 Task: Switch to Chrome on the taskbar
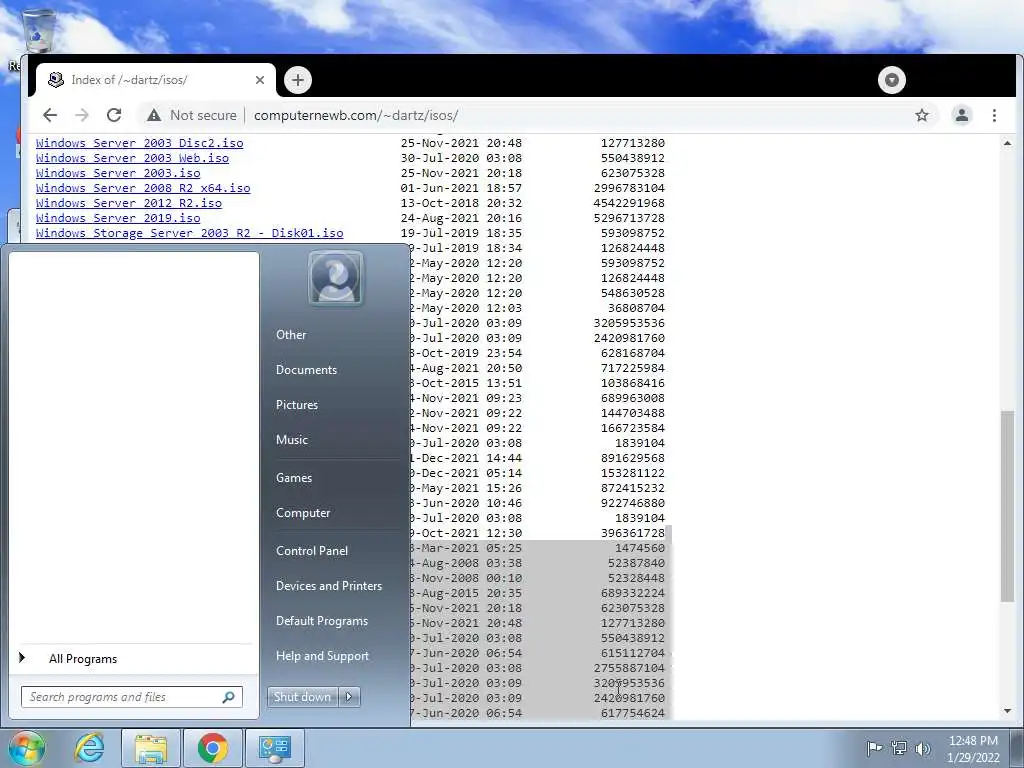point(212,748)
